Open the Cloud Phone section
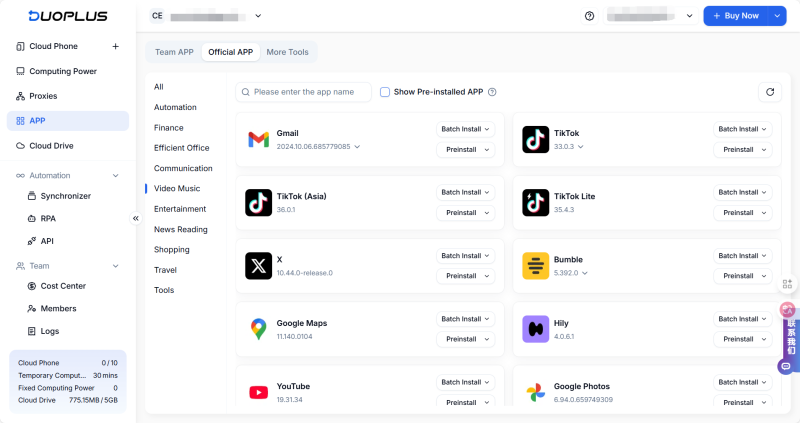The image size is (800, 423). click(x=54, y=46)
